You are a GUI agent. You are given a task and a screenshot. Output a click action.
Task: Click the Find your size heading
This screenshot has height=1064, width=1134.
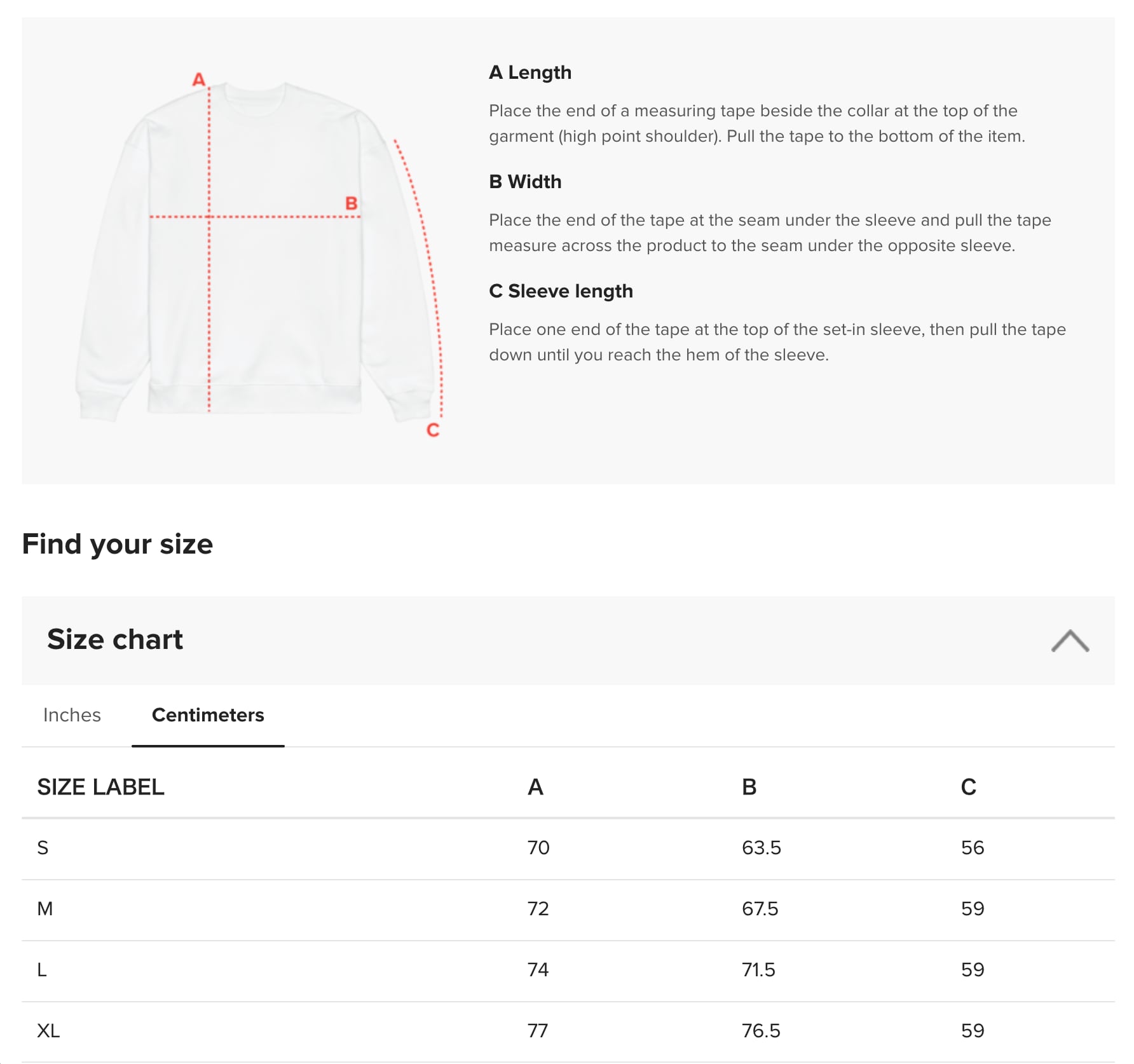118,544
